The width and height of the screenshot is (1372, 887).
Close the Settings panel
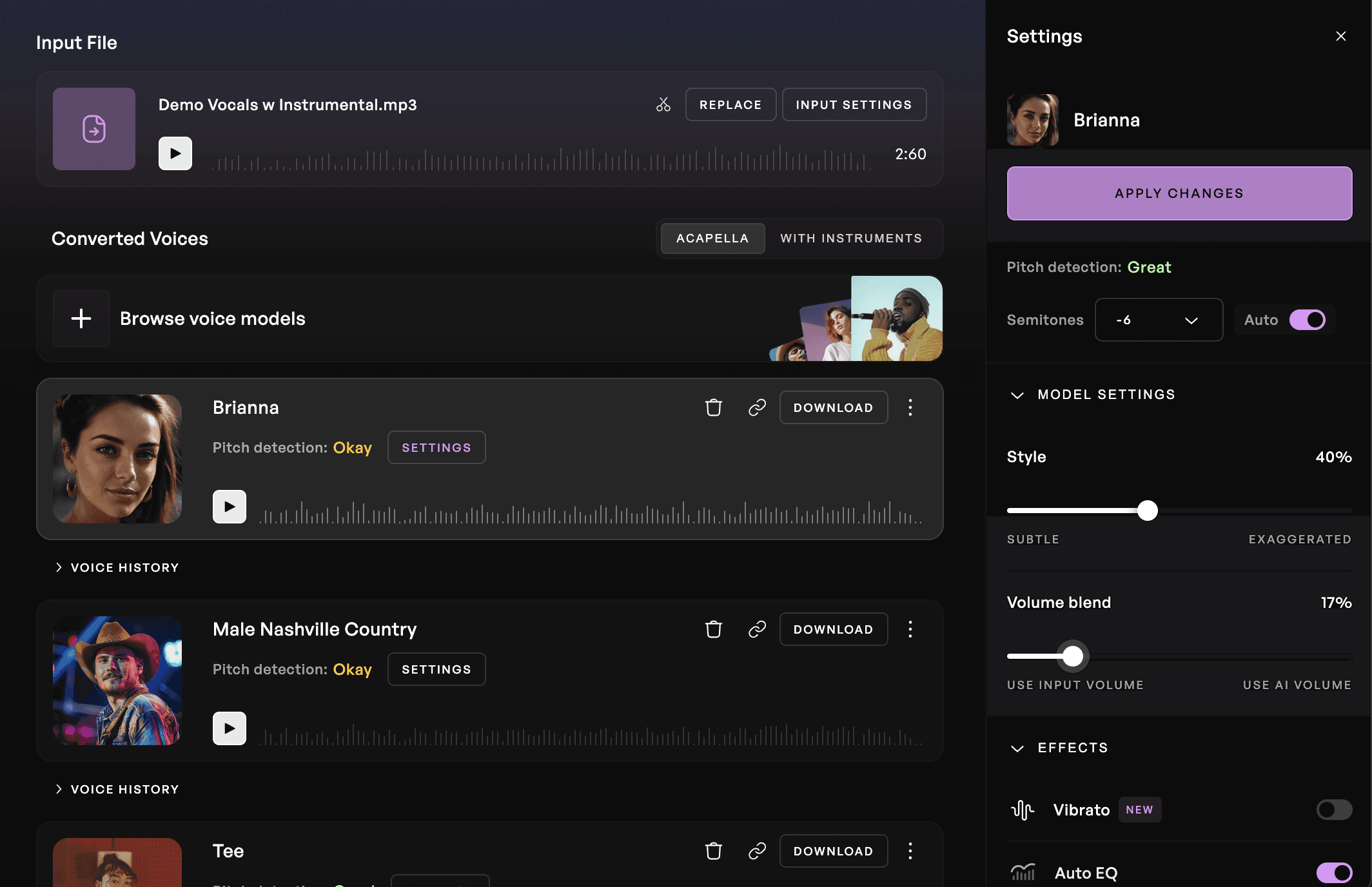coord(1341,36)
